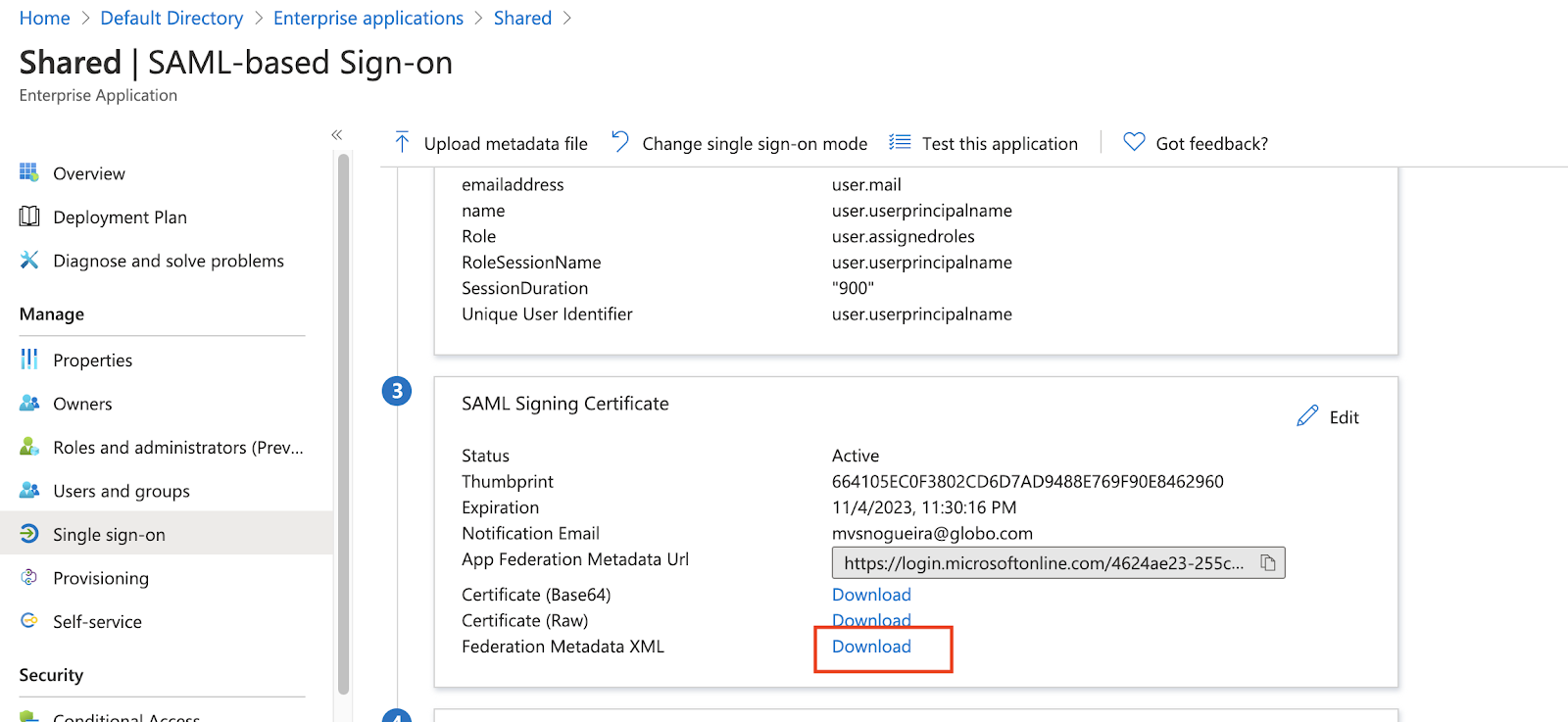The image size is (1568, 722).
Task: Open Enterprise applications breadcrumb
Action: (368, 18)
